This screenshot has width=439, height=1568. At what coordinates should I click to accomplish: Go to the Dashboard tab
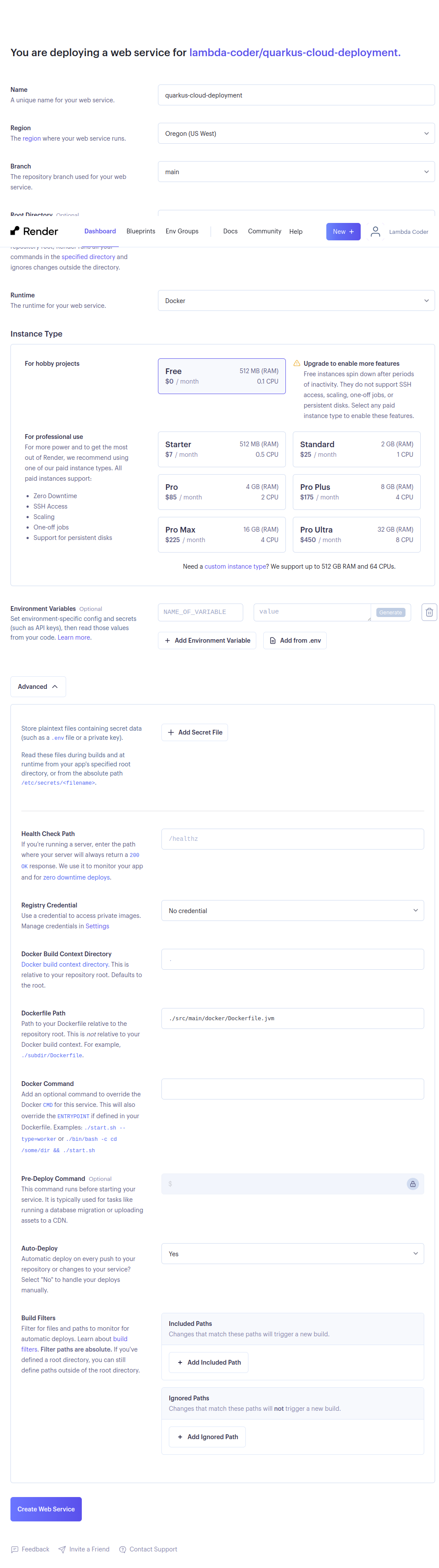100,231
